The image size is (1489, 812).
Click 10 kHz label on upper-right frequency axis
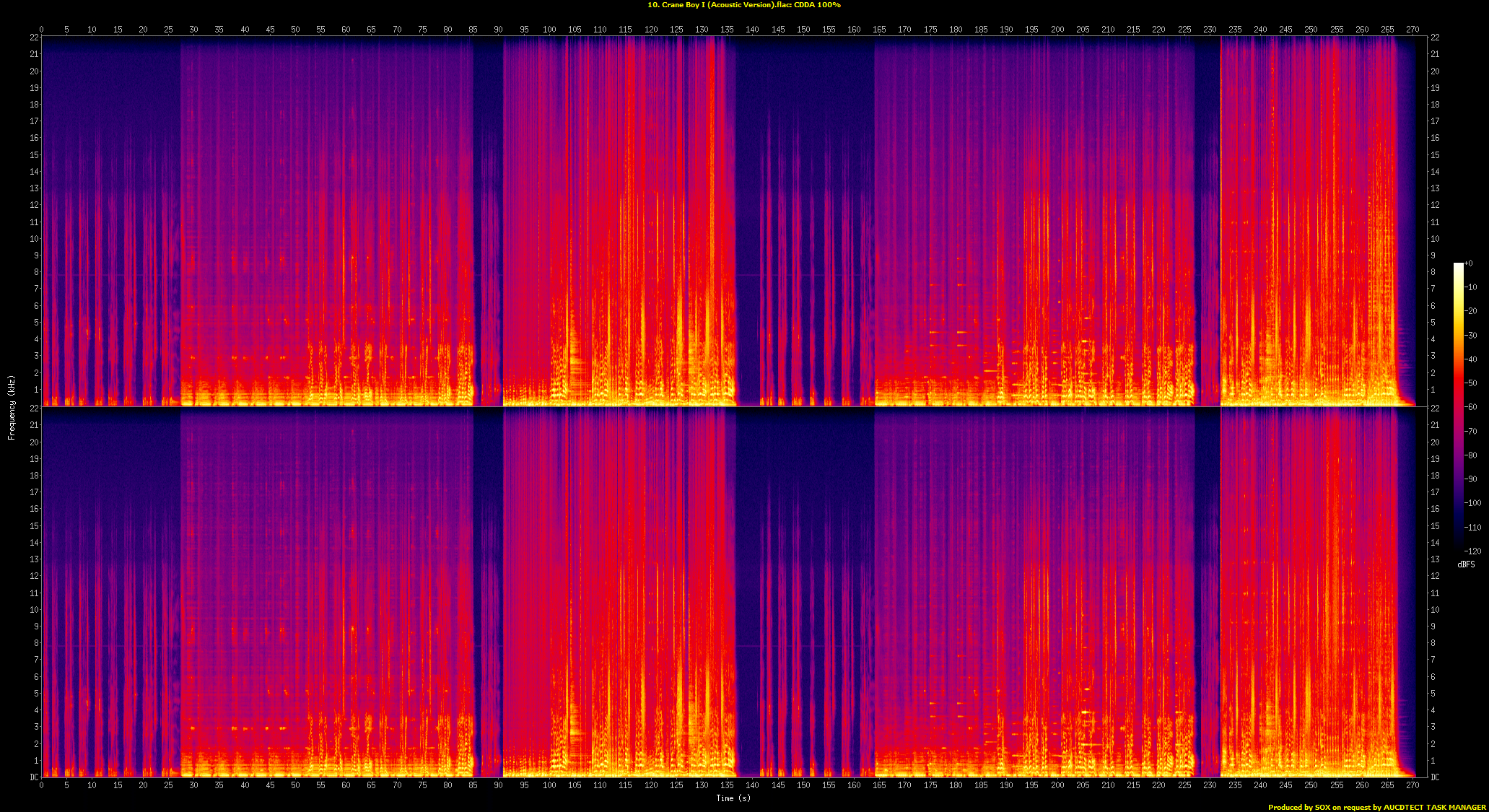[x=1435, y=239]
